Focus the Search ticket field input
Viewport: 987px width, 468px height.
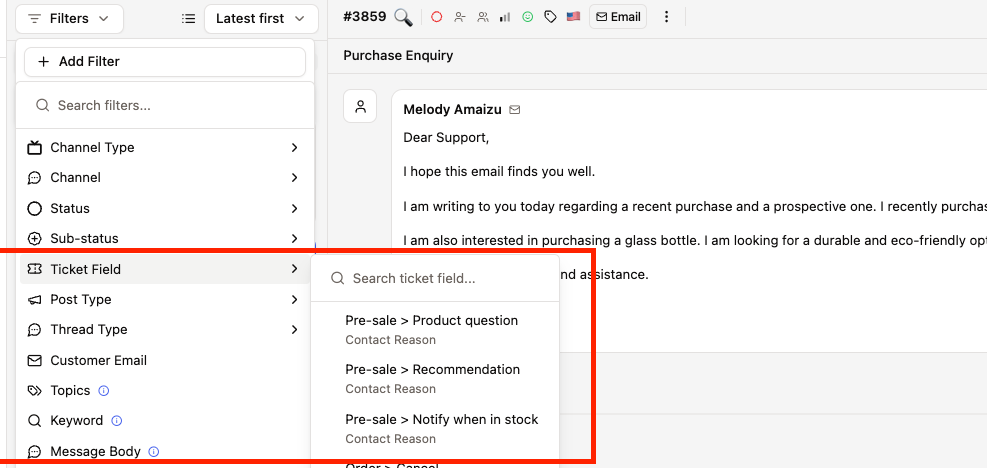435,278
